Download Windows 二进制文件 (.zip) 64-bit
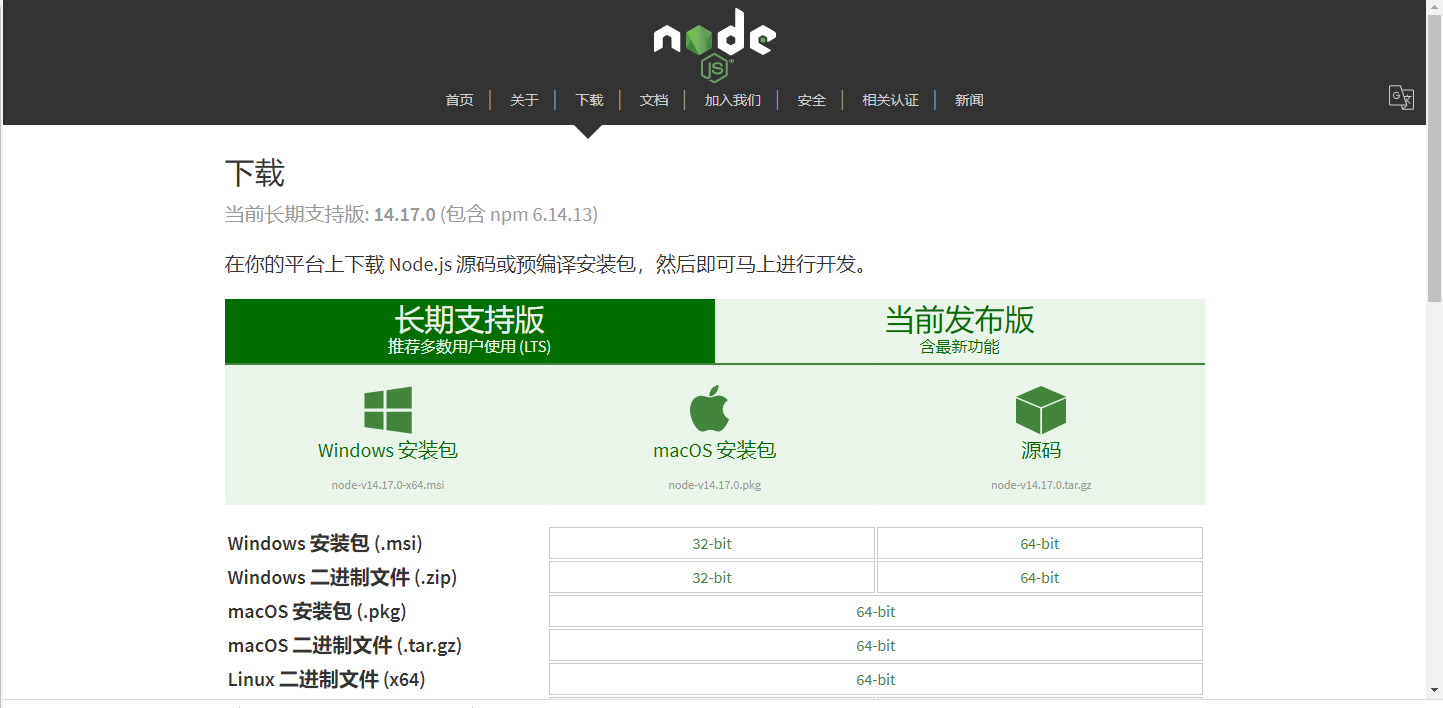Viewport: 1443px width, 708px height. click(x=1040, y=577)
